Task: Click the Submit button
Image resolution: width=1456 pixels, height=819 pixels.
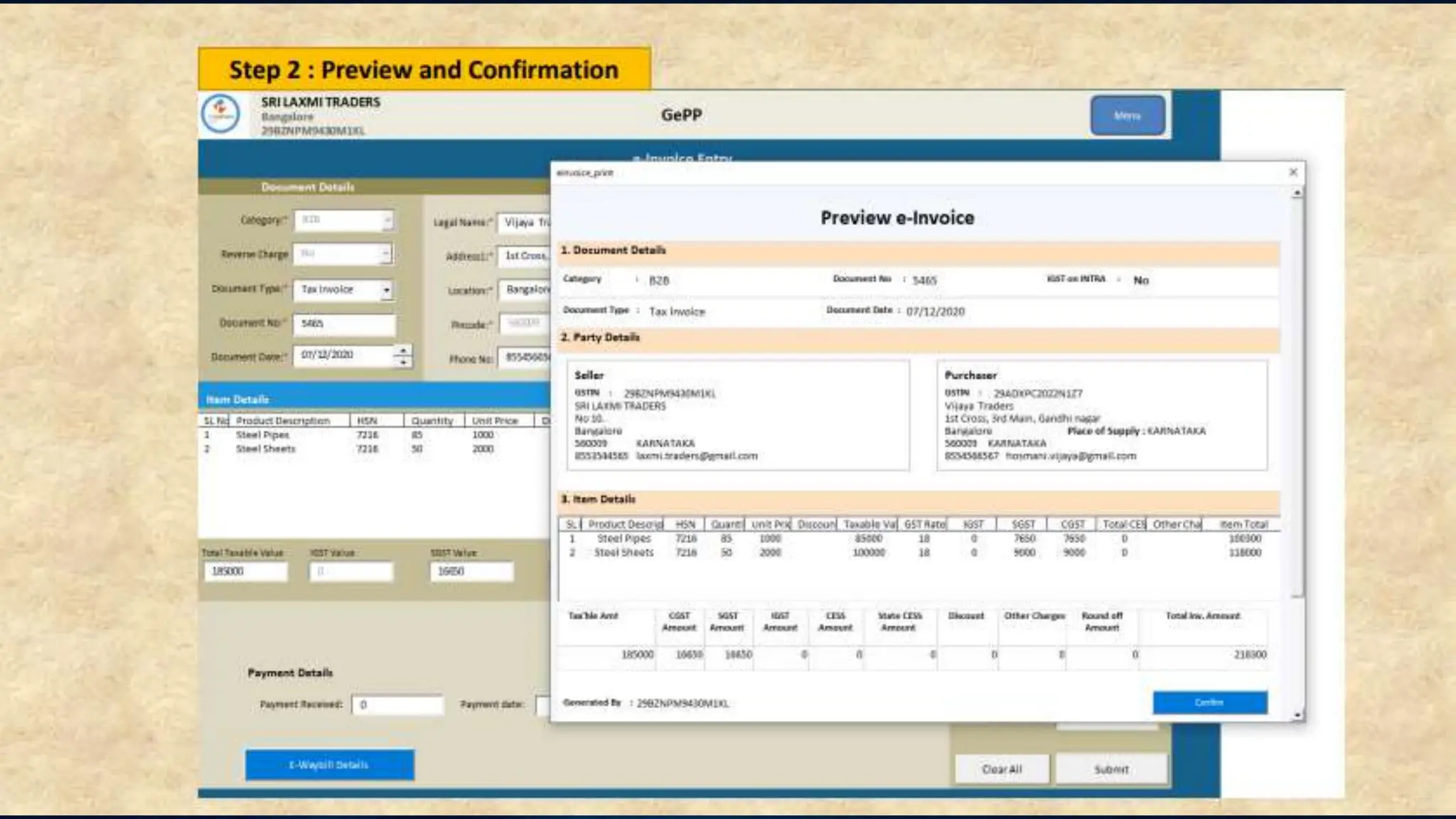Action: point(1111,769)
